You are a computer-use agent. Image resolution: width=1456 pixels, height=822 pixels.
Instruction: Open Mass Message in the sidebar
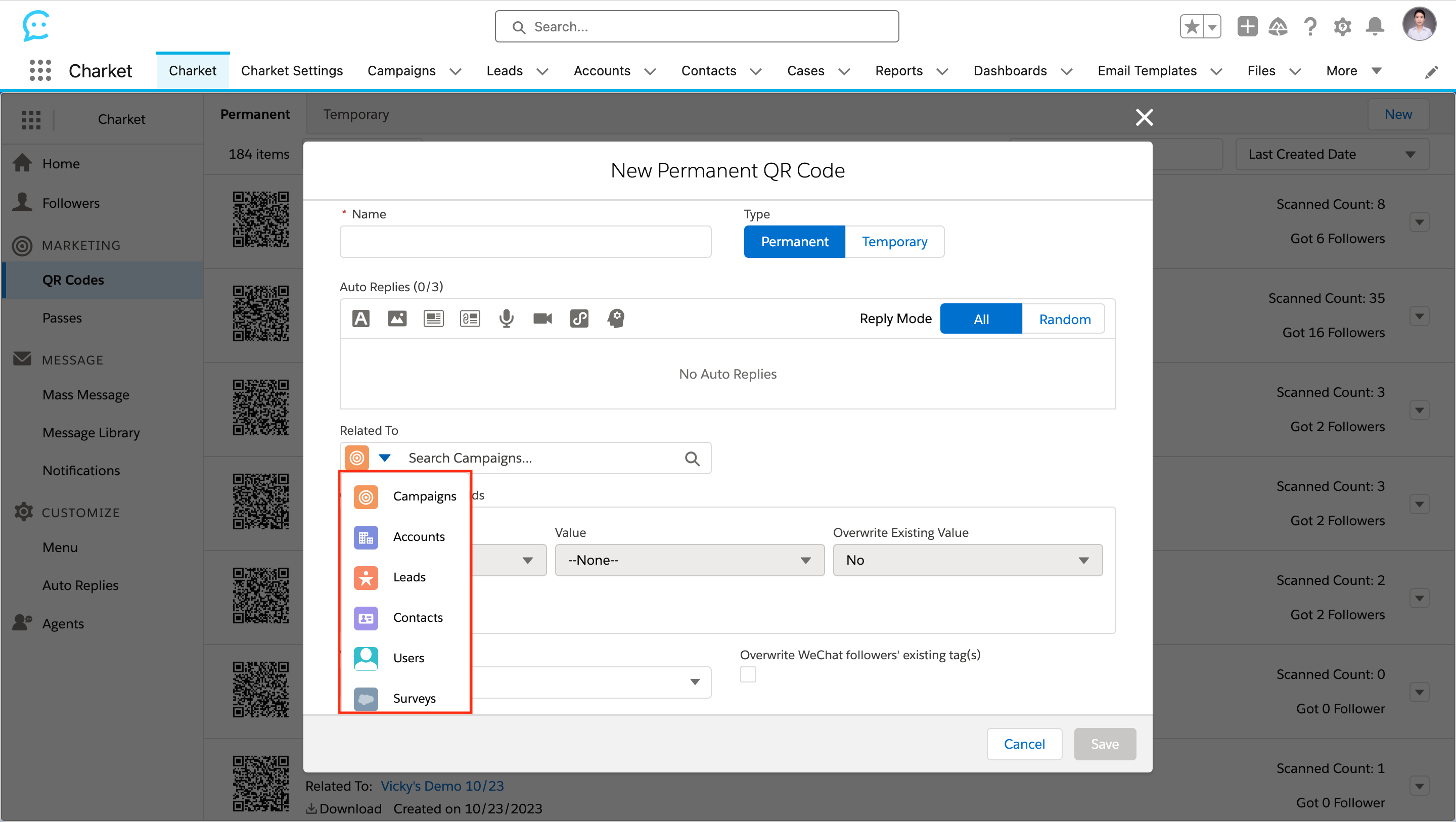pos(86,395)
